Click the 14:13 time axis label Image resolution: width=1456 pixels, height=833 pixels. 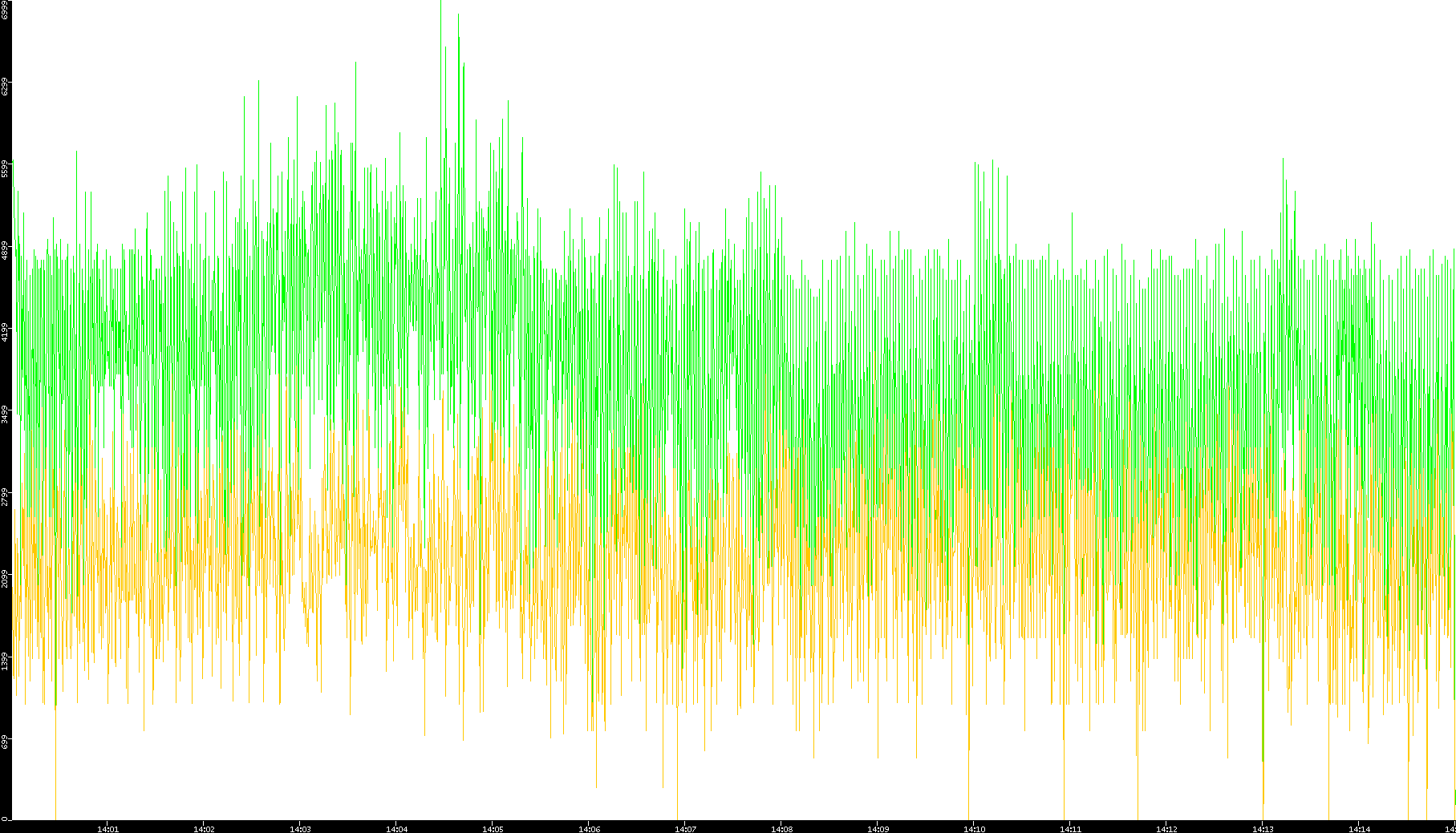(1263, 828)
